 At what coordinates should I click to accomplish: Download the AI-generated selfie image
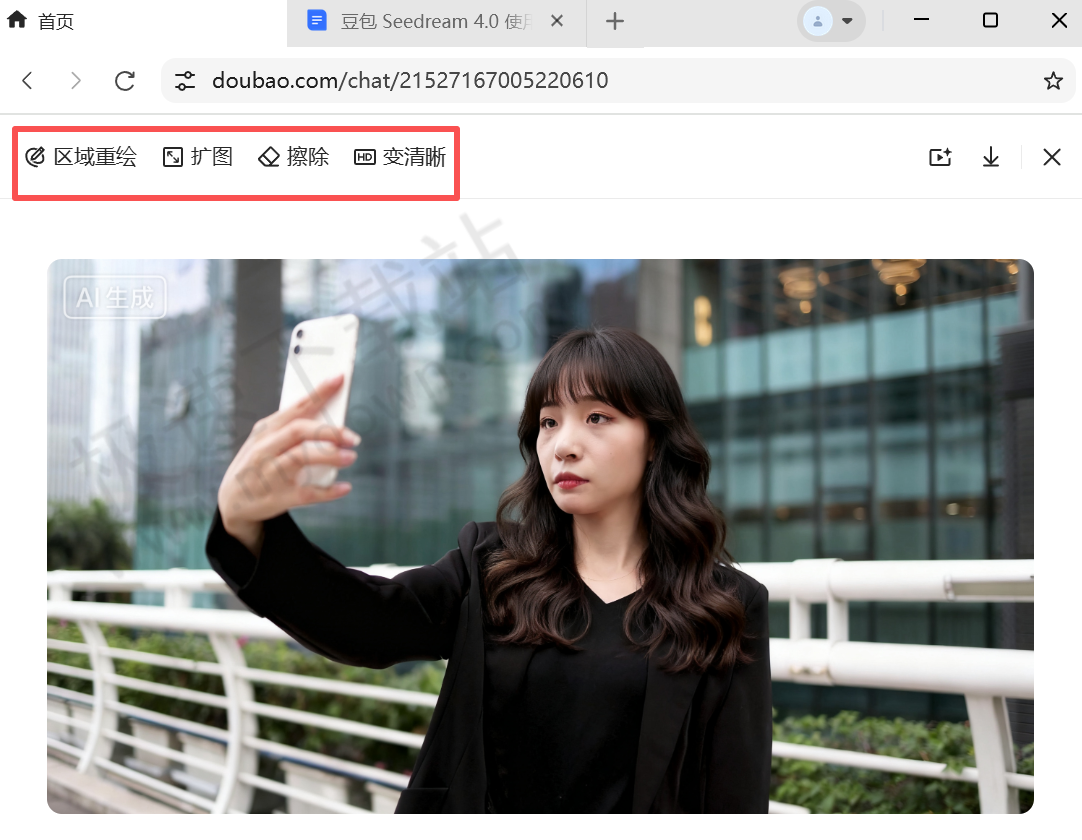click(990, 157)
